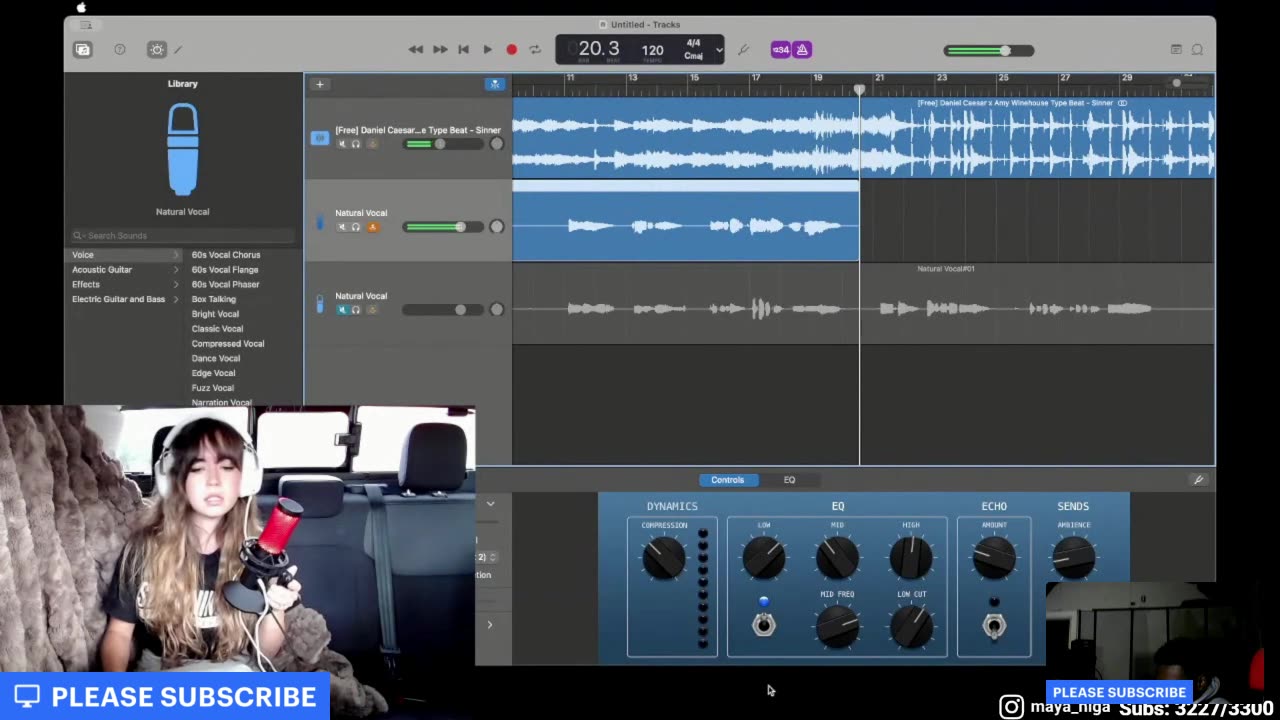Open the Editors pencil icon
This screenshot has height=720, width=1280.
coord(179,49)
